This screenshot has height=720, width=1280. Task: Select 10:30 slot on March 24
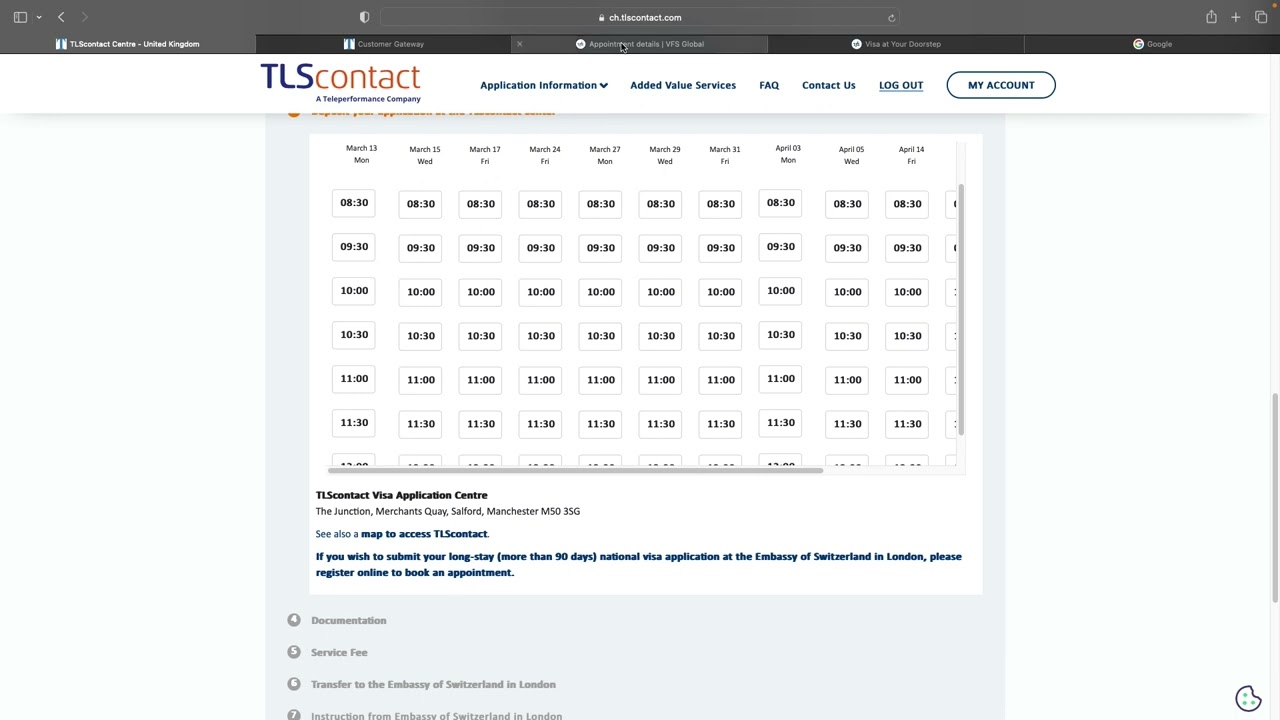(541, 336)
